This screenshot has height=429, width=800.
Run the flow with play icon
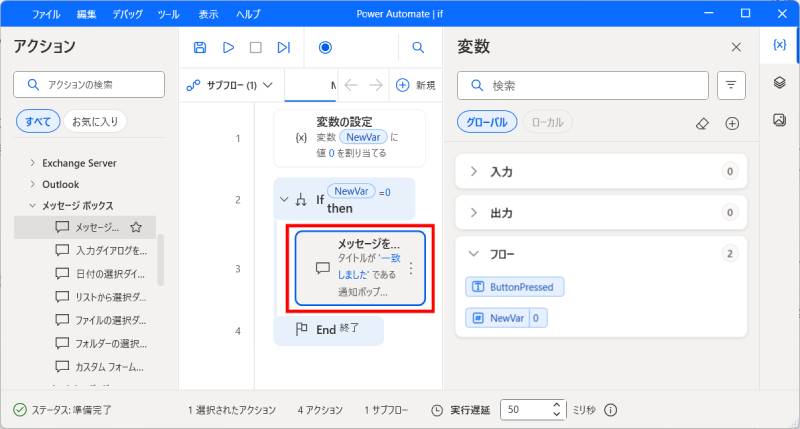click(228, 47)
